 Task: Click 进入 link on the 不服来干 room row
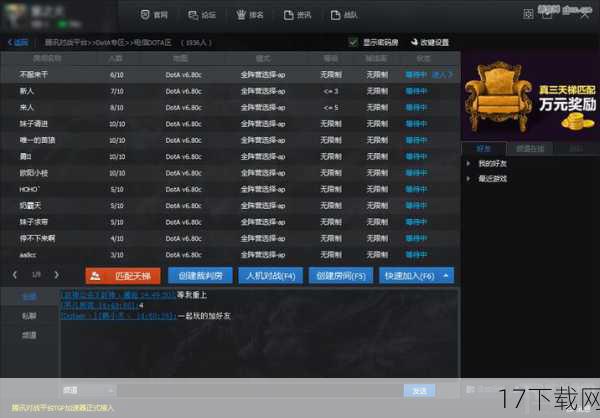pos(442,75)
